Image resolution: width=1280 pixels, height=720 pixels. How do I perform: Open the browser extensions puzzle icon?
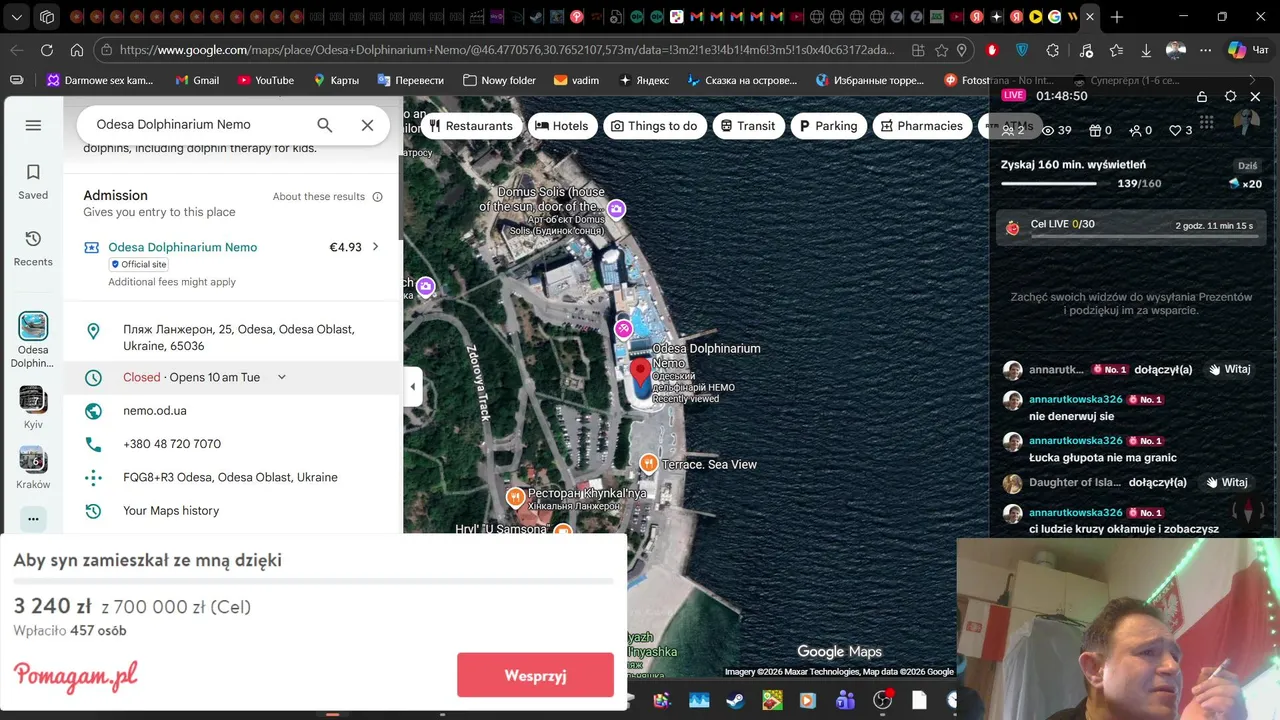click(1053, 50)
